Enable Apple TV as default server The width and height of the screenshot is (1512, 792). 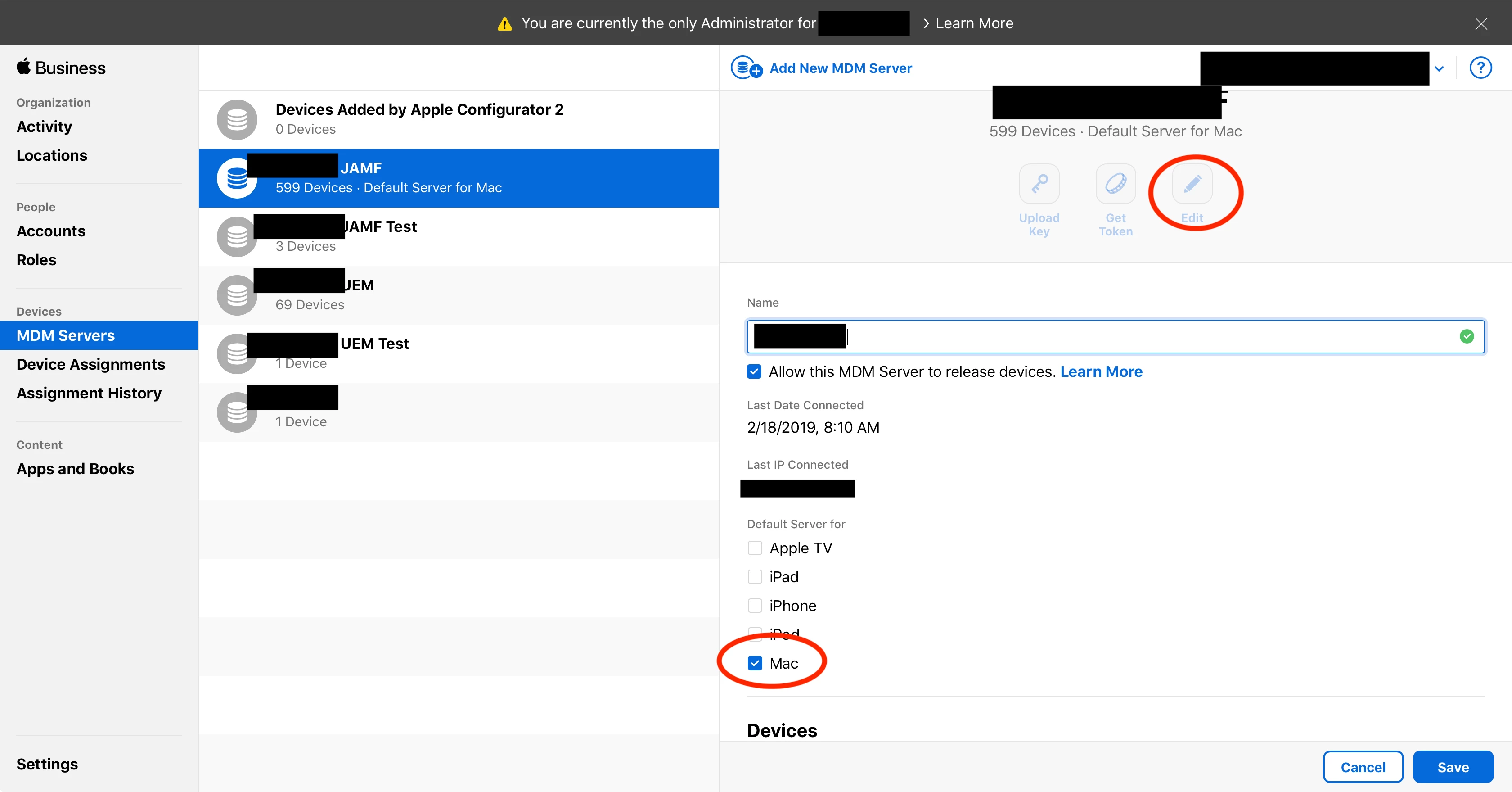(x=755, y=548)
